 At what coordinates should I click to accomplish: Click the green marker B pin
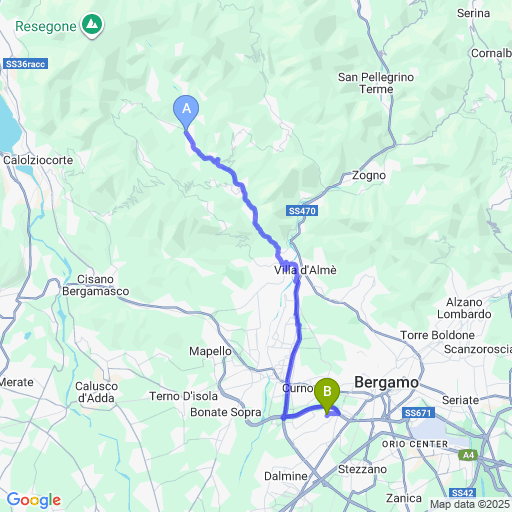coord(327,396)
